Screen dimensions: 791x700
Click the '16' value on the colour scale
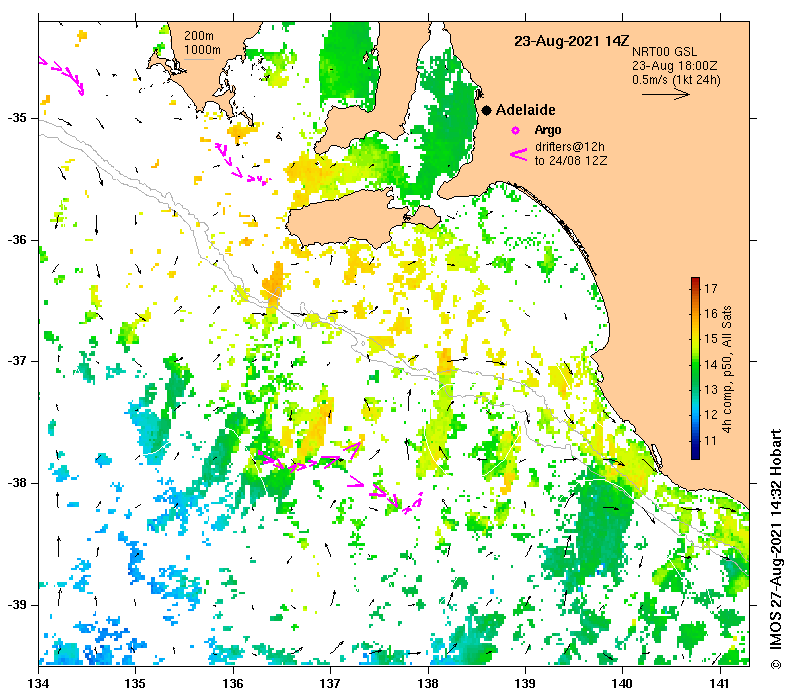(711, 314)
